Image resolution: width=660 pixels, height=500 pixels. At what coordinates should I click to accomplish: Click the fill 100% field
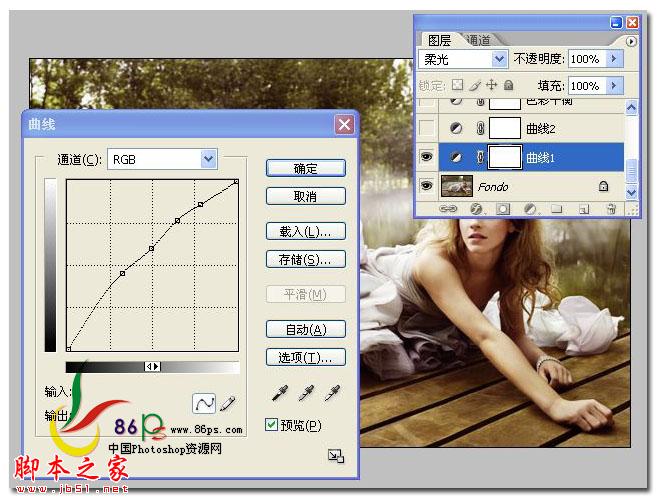587,85
